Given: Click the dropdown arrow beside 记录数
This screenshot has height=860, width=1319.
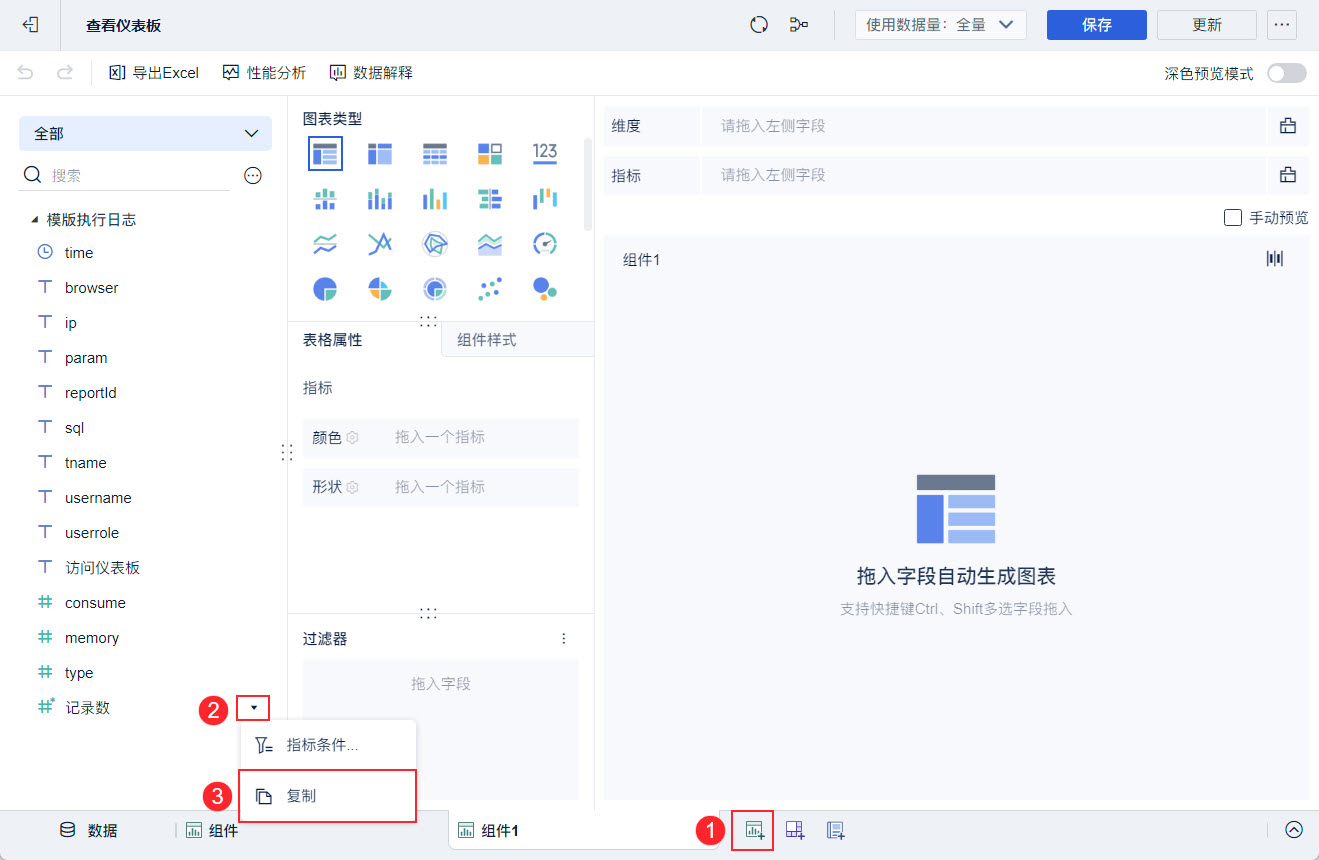Looking at the screenshot, I should click(254, 708).
